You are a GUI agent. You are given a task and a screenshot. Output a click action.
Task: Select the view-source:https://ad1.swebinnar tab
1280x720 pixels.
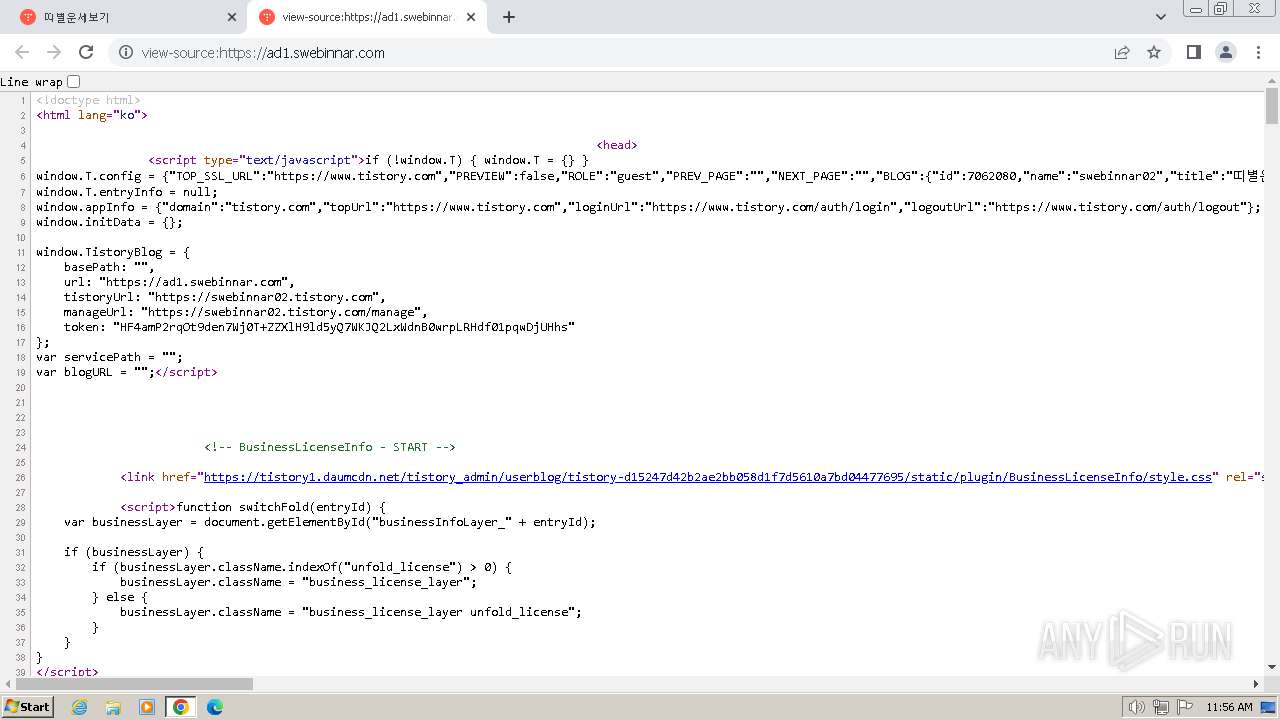pyautogui.click(x=366, y=17)
